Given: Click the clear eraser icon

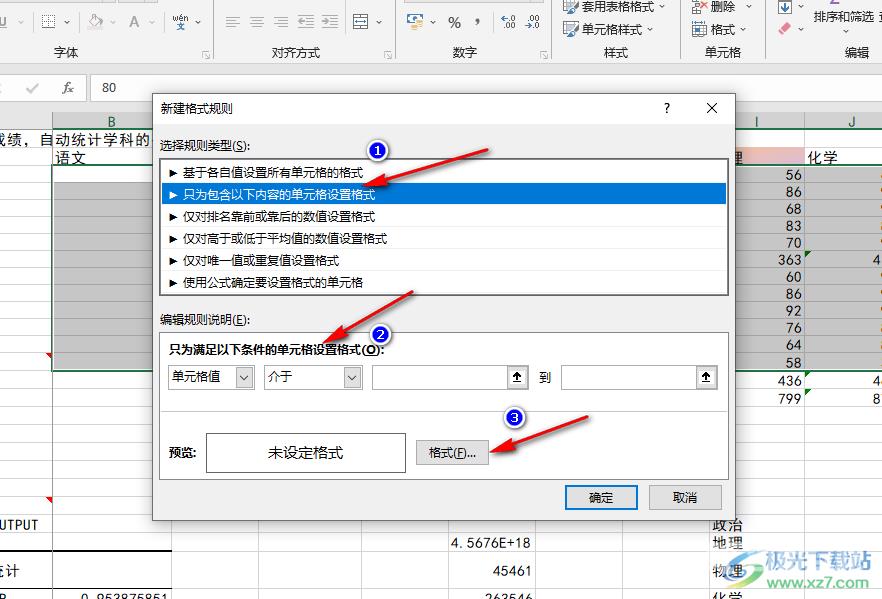Looking at the screenshot, I should (785, 29).
